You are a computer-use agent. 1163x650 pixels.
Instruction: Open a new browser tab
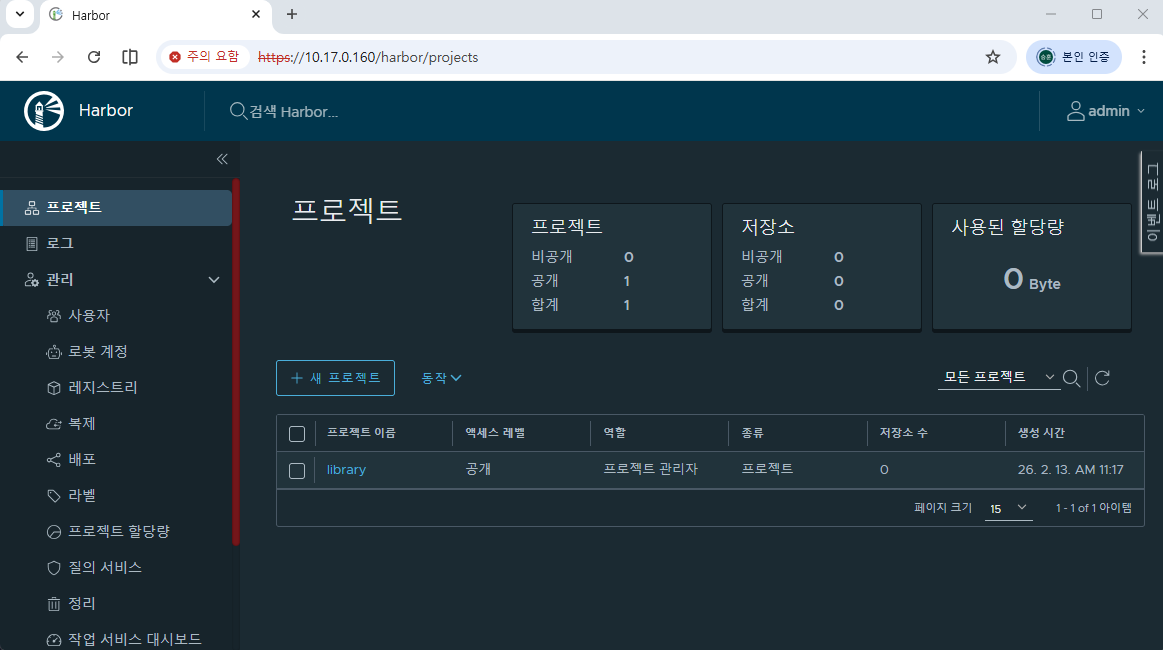click(x=291, y=14)
